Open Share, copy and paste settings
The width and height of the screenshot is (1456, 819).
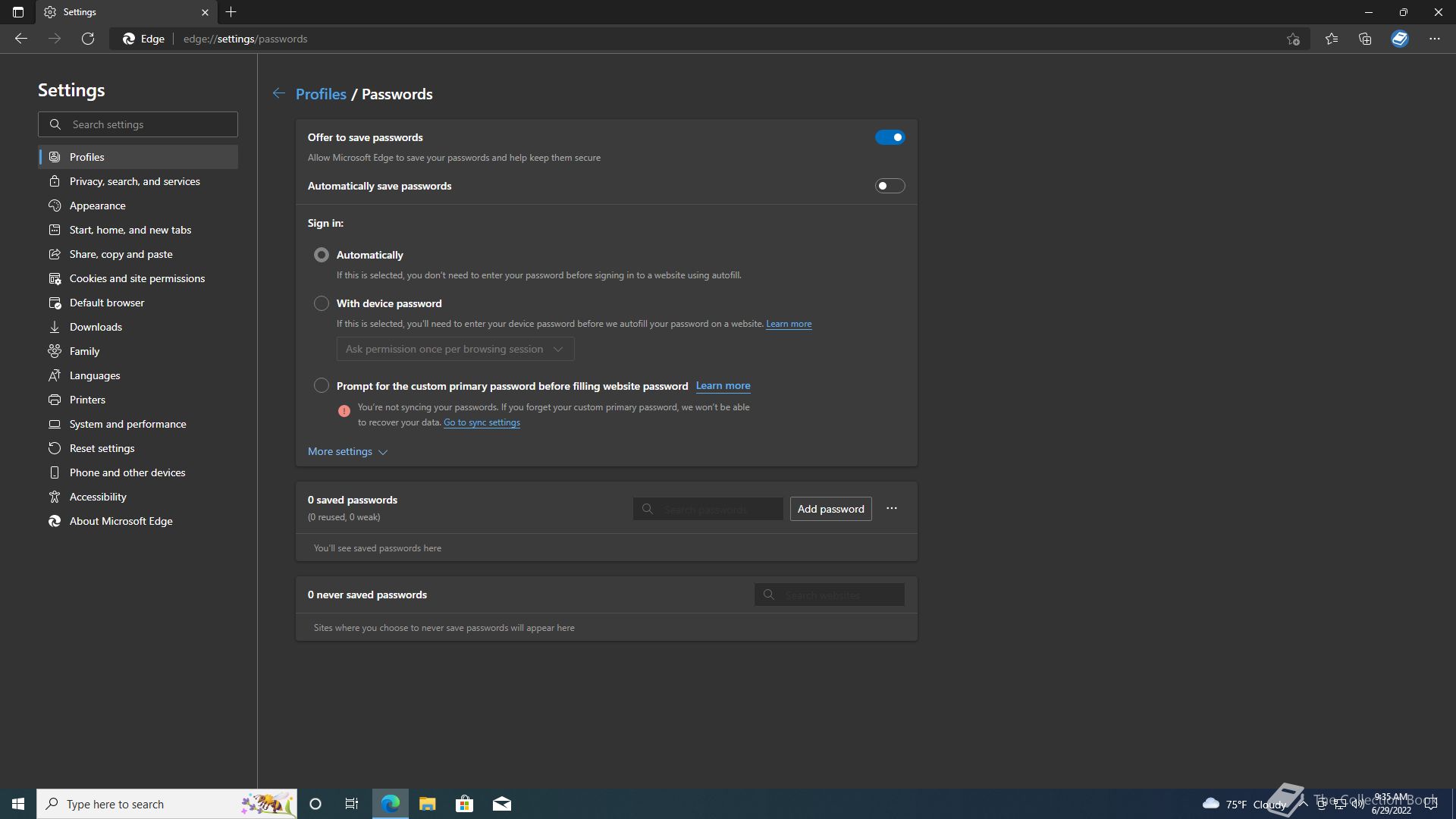[x=138, y=254]
